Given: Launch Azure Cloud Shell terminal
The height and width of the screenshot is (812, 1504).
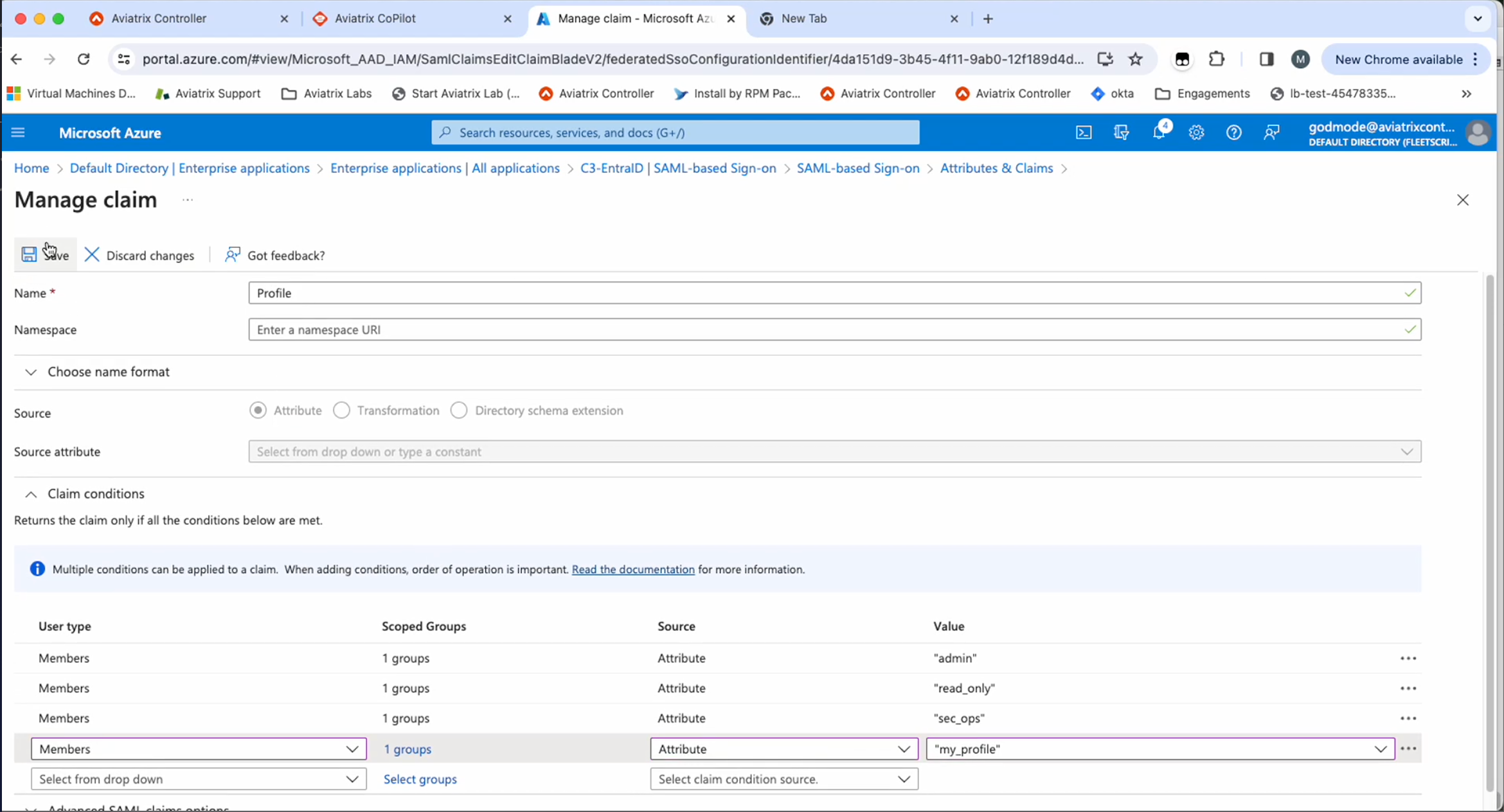Looking at the screenshot, I should (x=1084, y=132).
